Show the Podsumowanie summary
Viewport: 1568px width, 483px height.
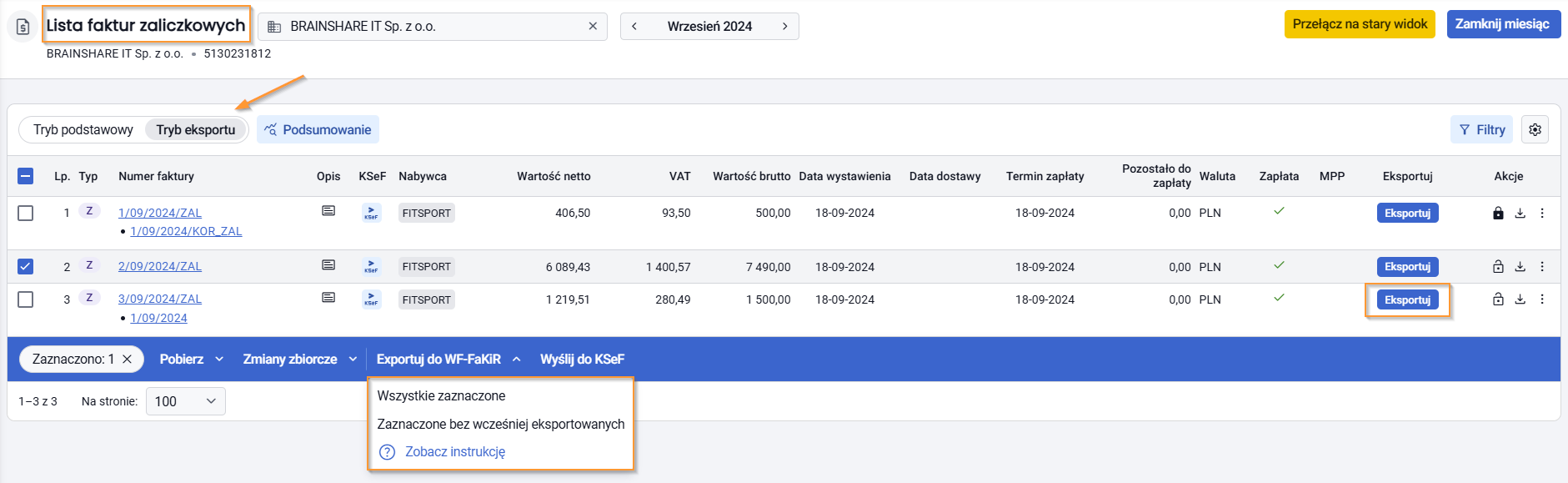(x=318, y=129)
